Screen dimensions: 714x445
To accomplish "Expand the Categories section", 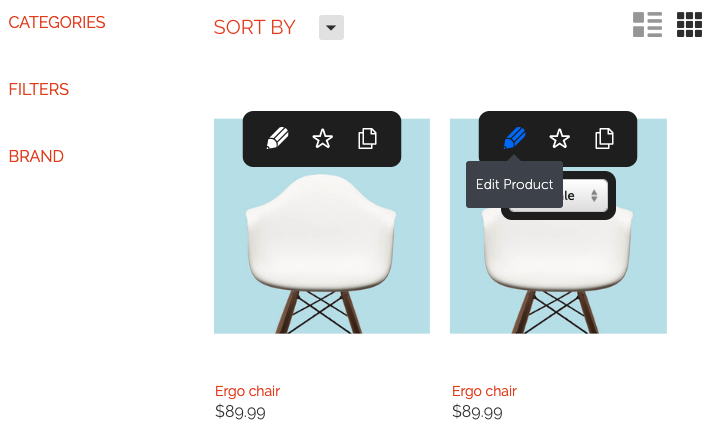I will [57, 22].
